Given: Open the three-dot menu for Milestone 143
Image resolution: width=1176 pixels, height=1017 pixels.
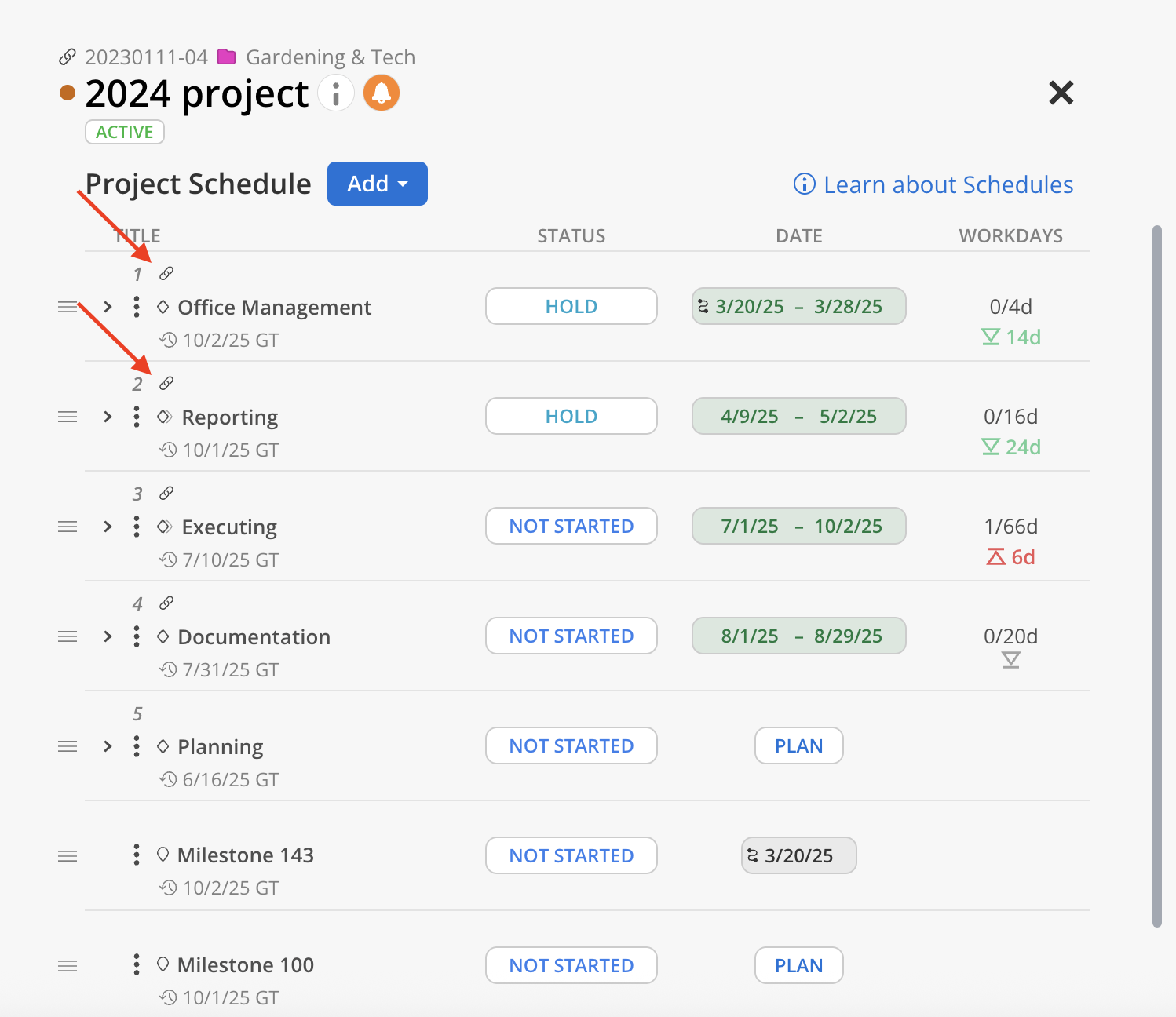Looking at the screenshot, I should click(137, 855).
